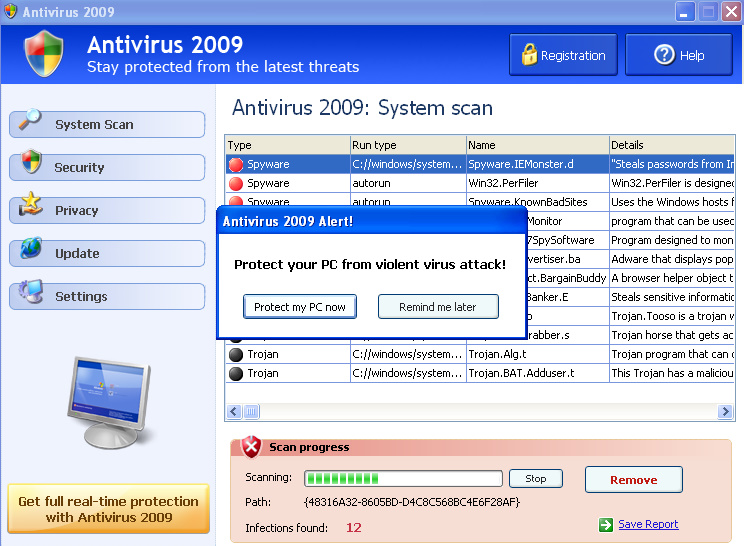The width and height of the screenshot is (744, 546).
Task: Click the black dot in the Trojan.BAT.Adduser.t row
Action: point(235,374)
